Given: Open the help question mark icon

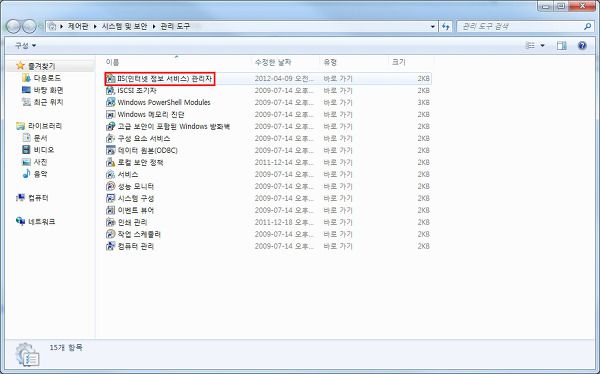Looking at the screenshot, I should point(582,46).
